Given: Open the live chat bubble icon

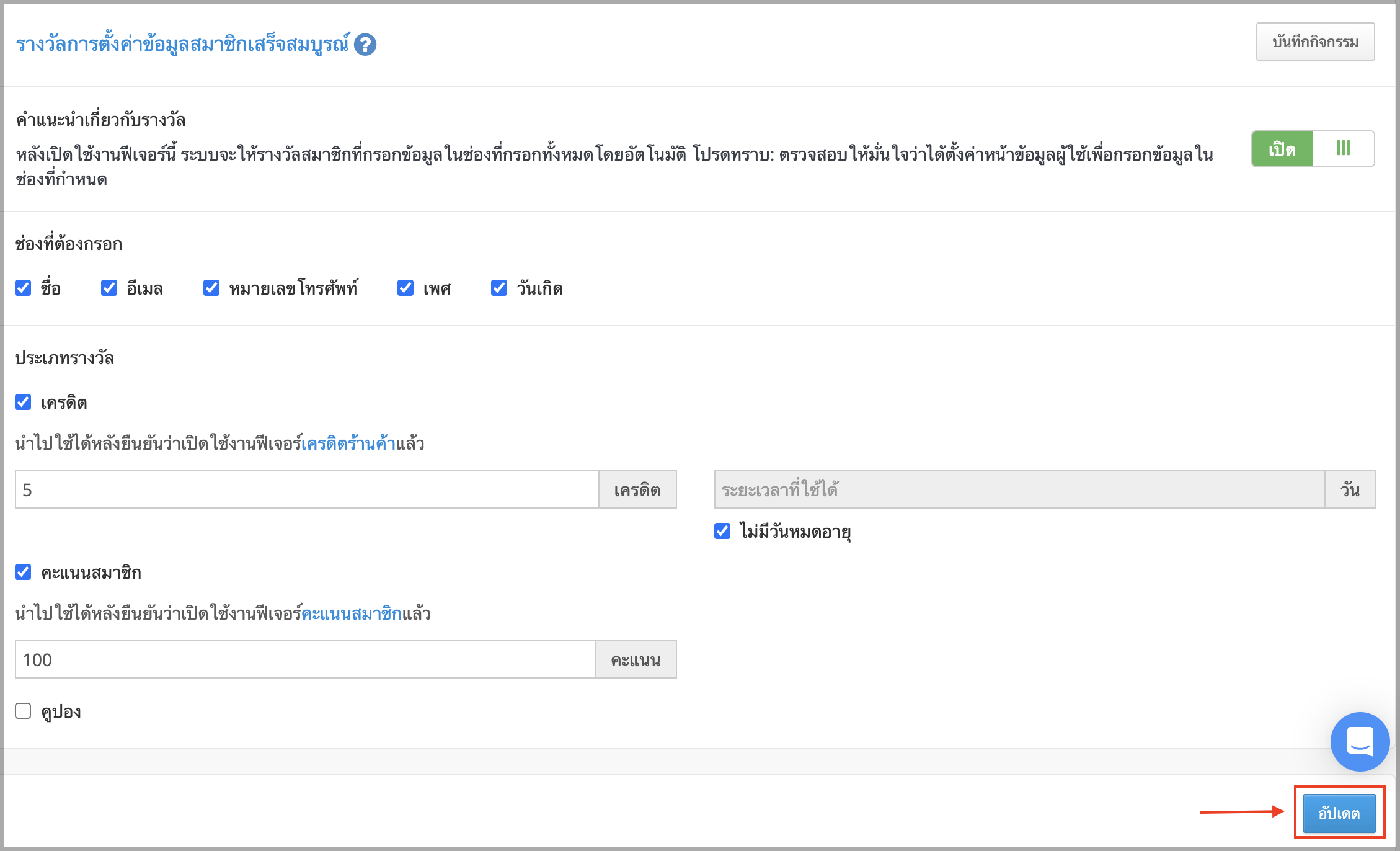Looking at the screenshot, I should [x=1360, y=741].
